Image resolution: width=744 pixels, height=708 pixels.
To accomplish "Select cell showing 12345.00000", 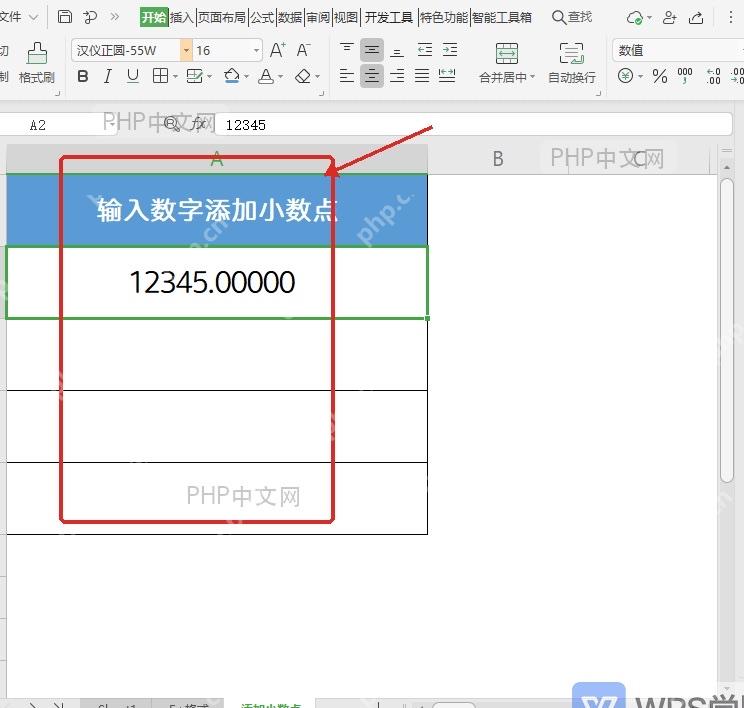I will click(x=217, y=282).
